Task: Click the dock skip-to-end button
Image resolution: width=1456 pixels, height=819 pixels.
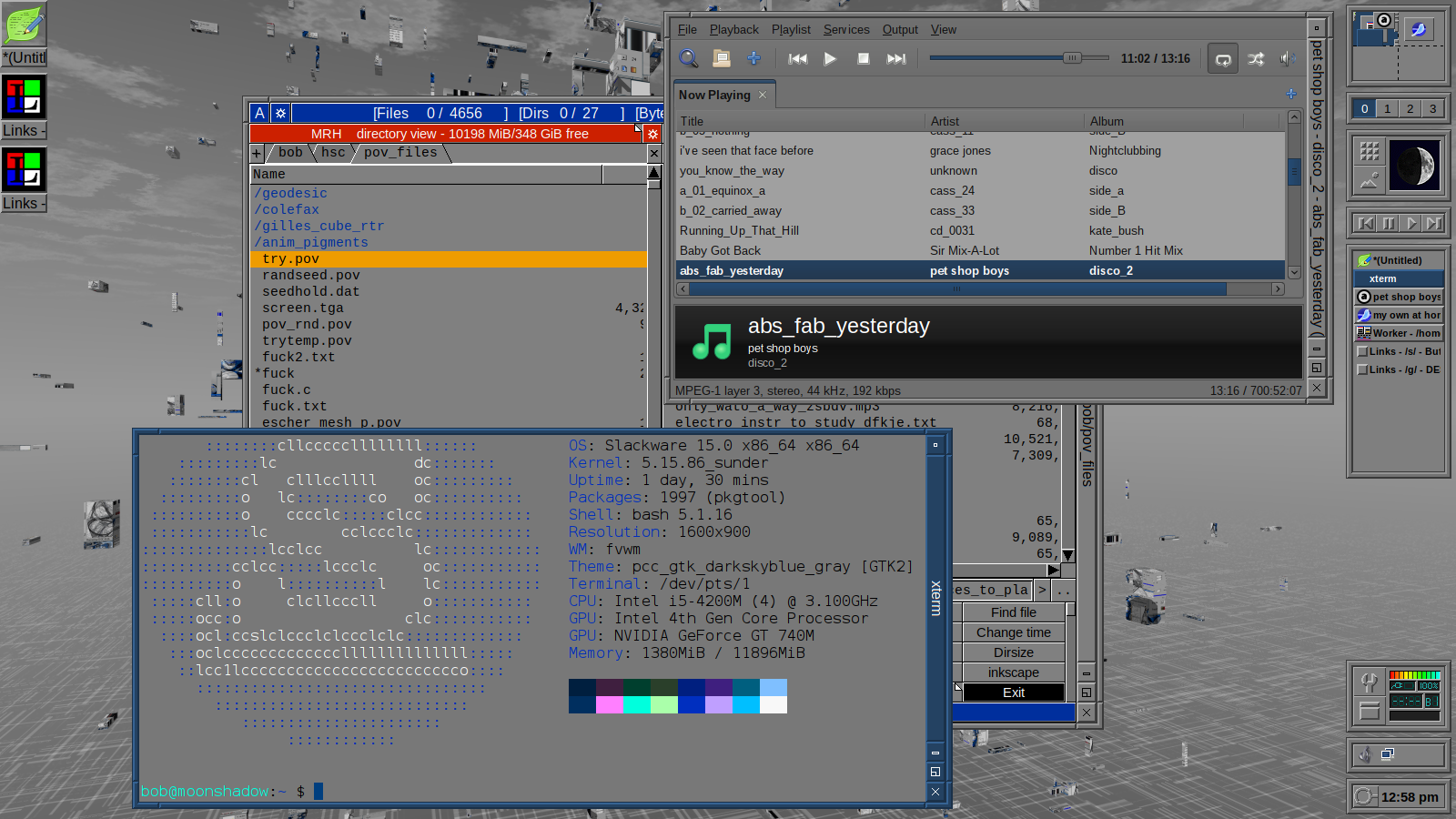Action: [x=1434, y=223]
